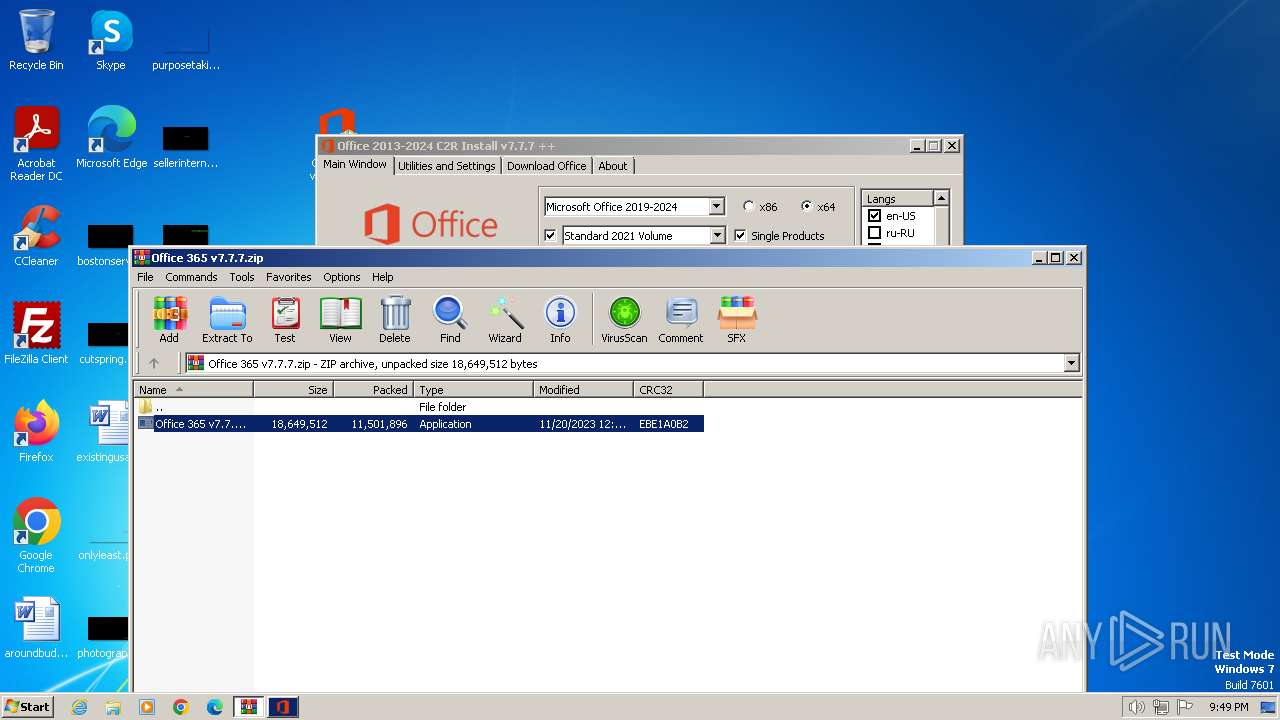Select the Office 365 v7.7 application row
Screen dimensions: 1280x720
(x=420, y=424)
